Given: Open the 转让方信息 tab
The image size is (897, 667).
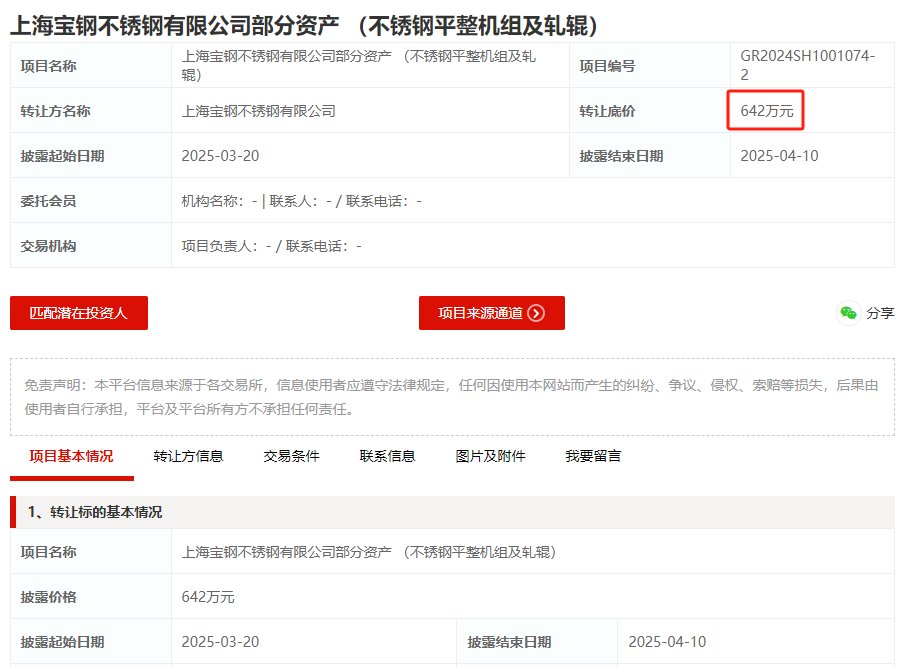Looking at the screenshot, I should 188,456.
